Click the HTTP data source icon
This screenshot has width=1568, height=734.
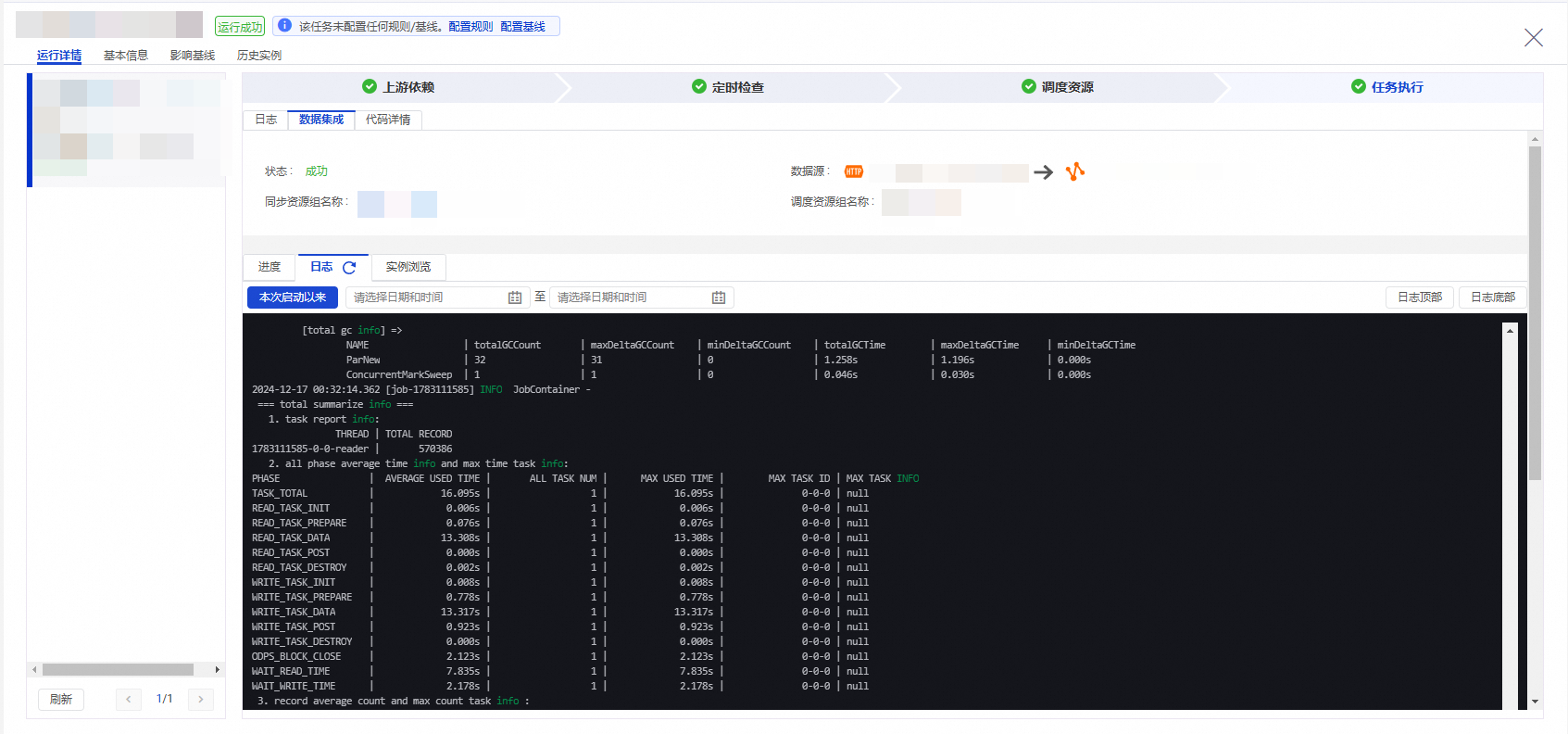(854, 171)
